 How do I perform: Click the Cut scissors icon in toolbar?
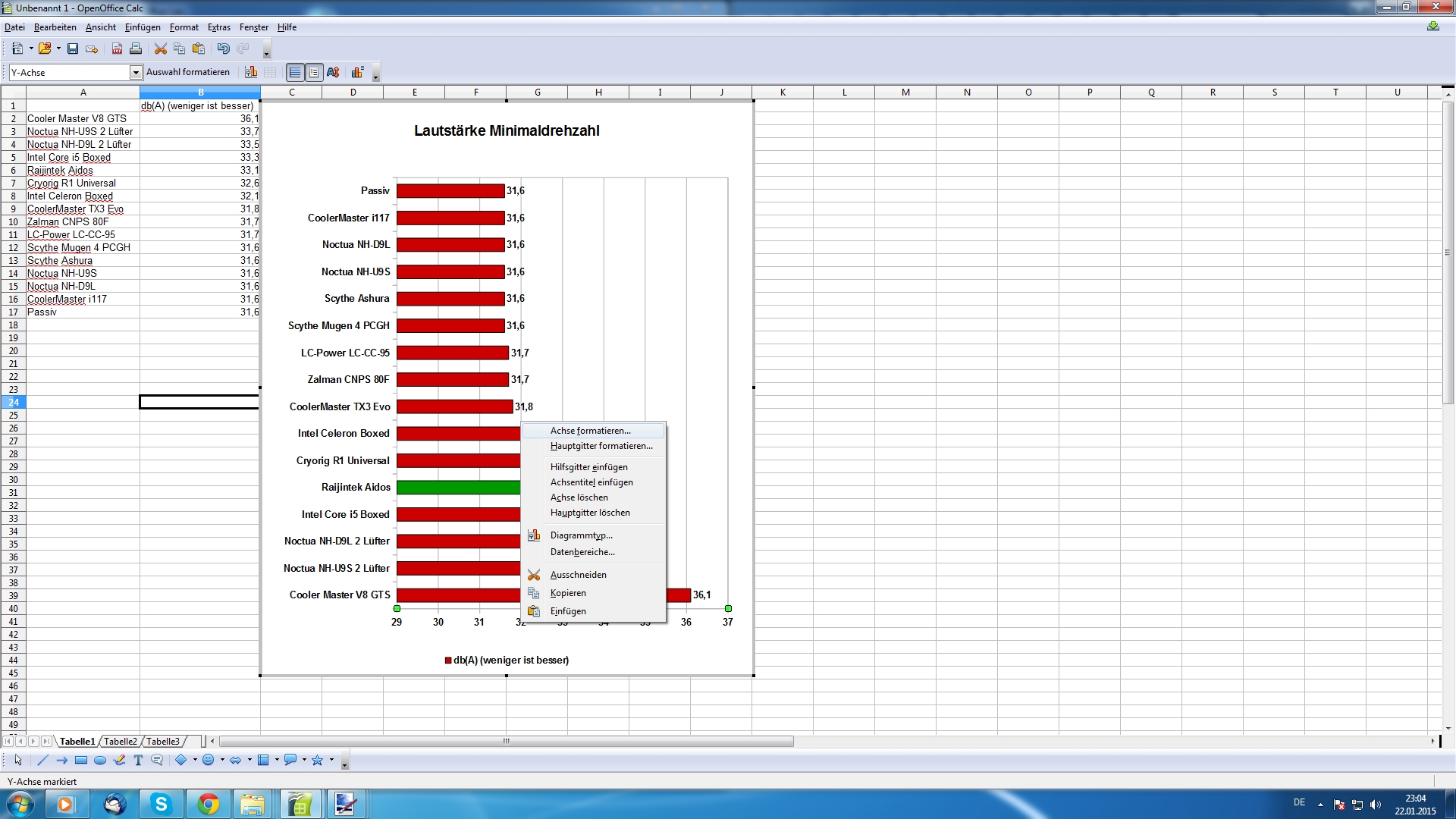(160, 49)
